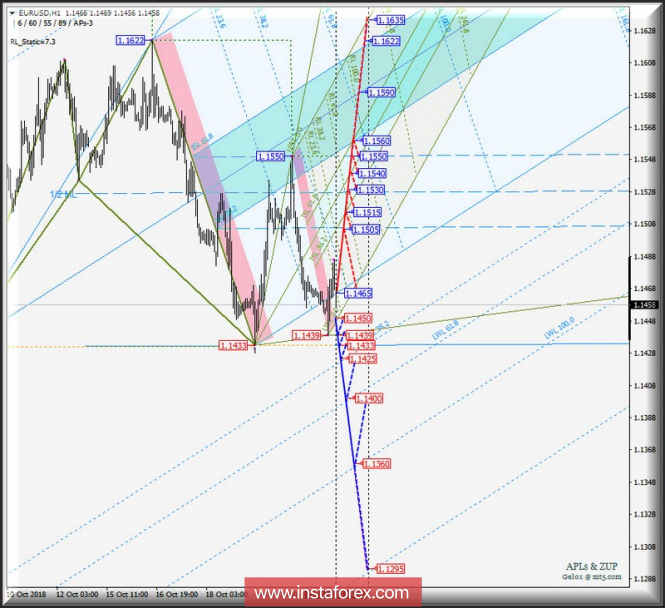This screenshot has height=608, width=665.
Task: Select the RL_Static 7.3 indicator label
Action: click(x=33, y=42)
